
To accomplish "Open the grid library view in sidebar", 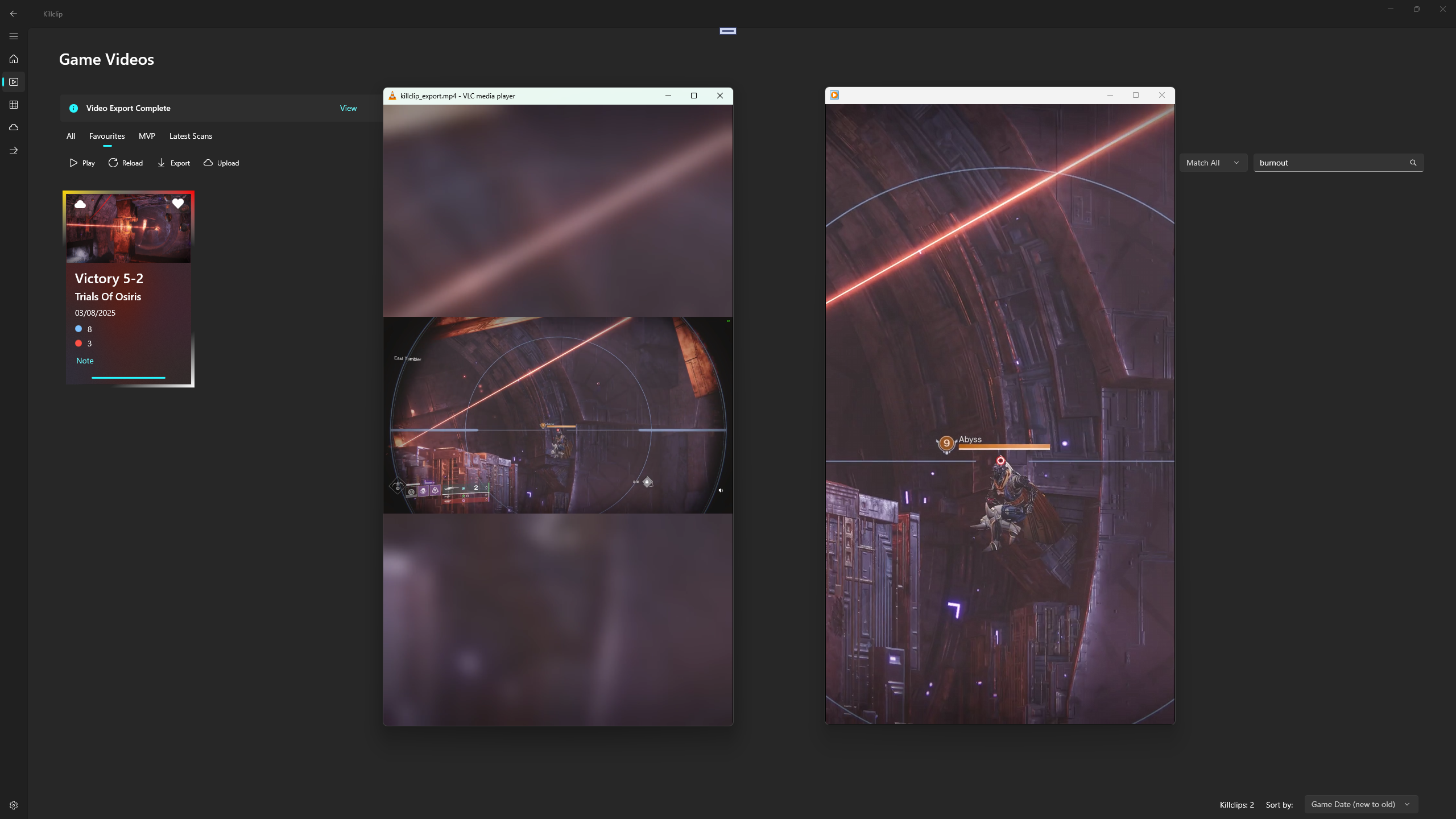I will pos(13,104).
